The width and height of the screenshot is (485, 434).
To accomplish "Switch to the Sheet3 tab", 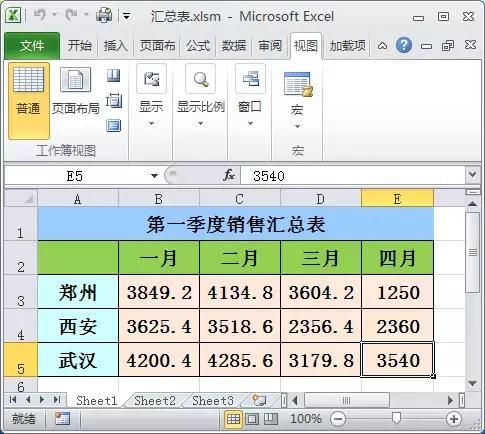I will click(x=213, y=400).
